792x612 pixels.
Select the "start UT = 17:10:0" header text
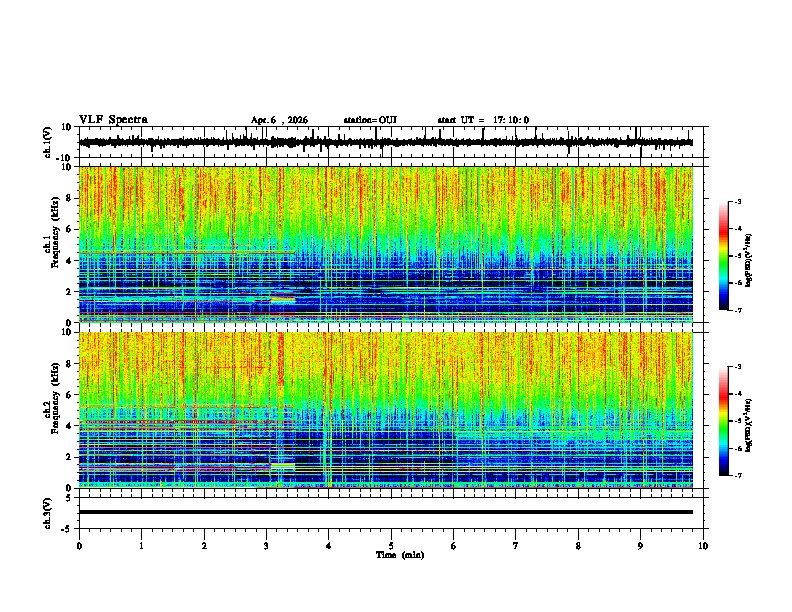point(483,120)
